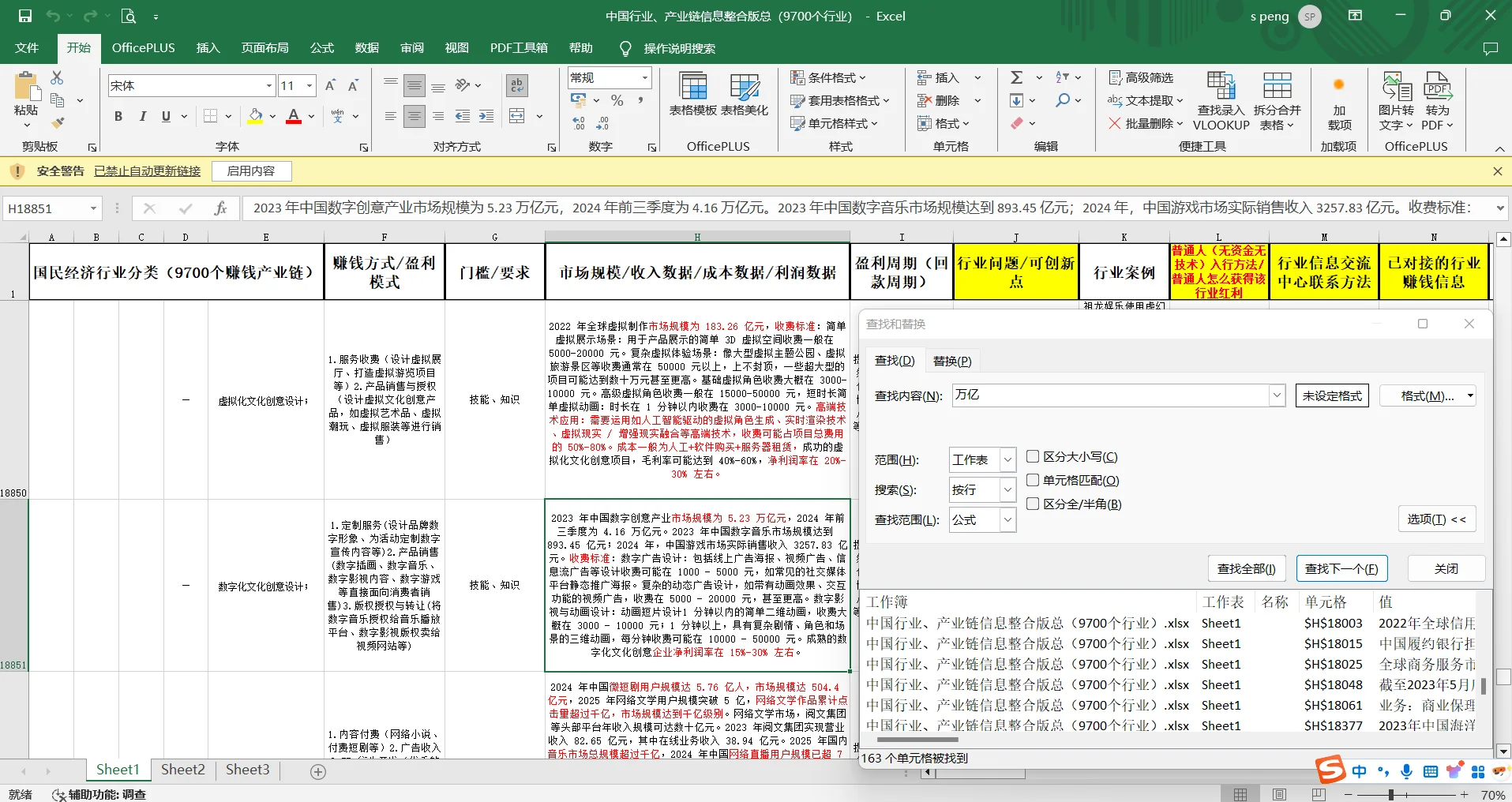Click the percent style icon
Image resolution: width=1512 pixels, height=802 pixels.
[x=617, y=100]
